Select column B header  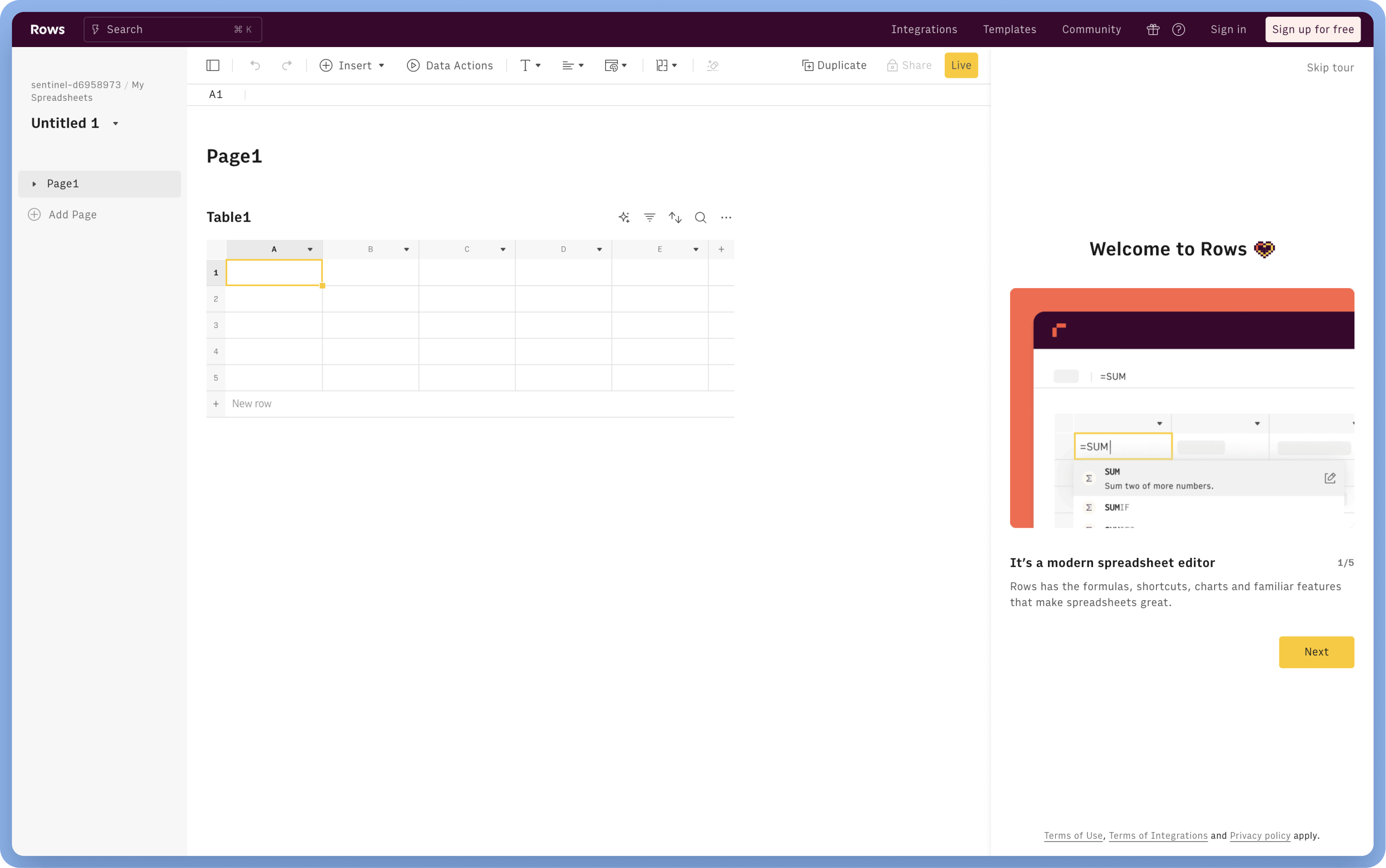click(370, 249)
